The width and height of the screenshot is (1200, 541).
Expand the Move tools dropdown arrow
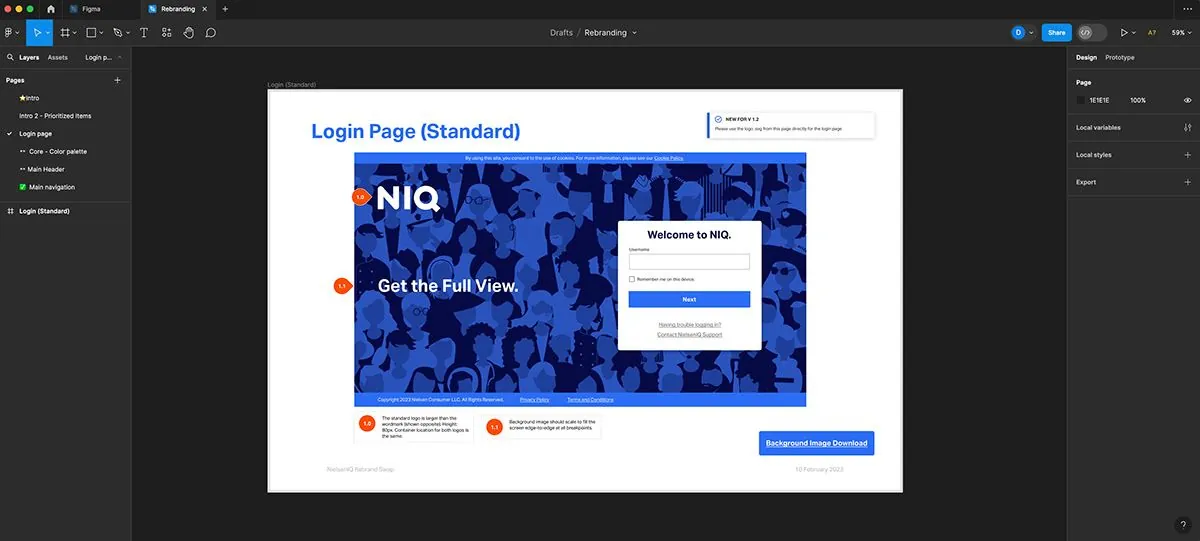[x=48, y=33]
